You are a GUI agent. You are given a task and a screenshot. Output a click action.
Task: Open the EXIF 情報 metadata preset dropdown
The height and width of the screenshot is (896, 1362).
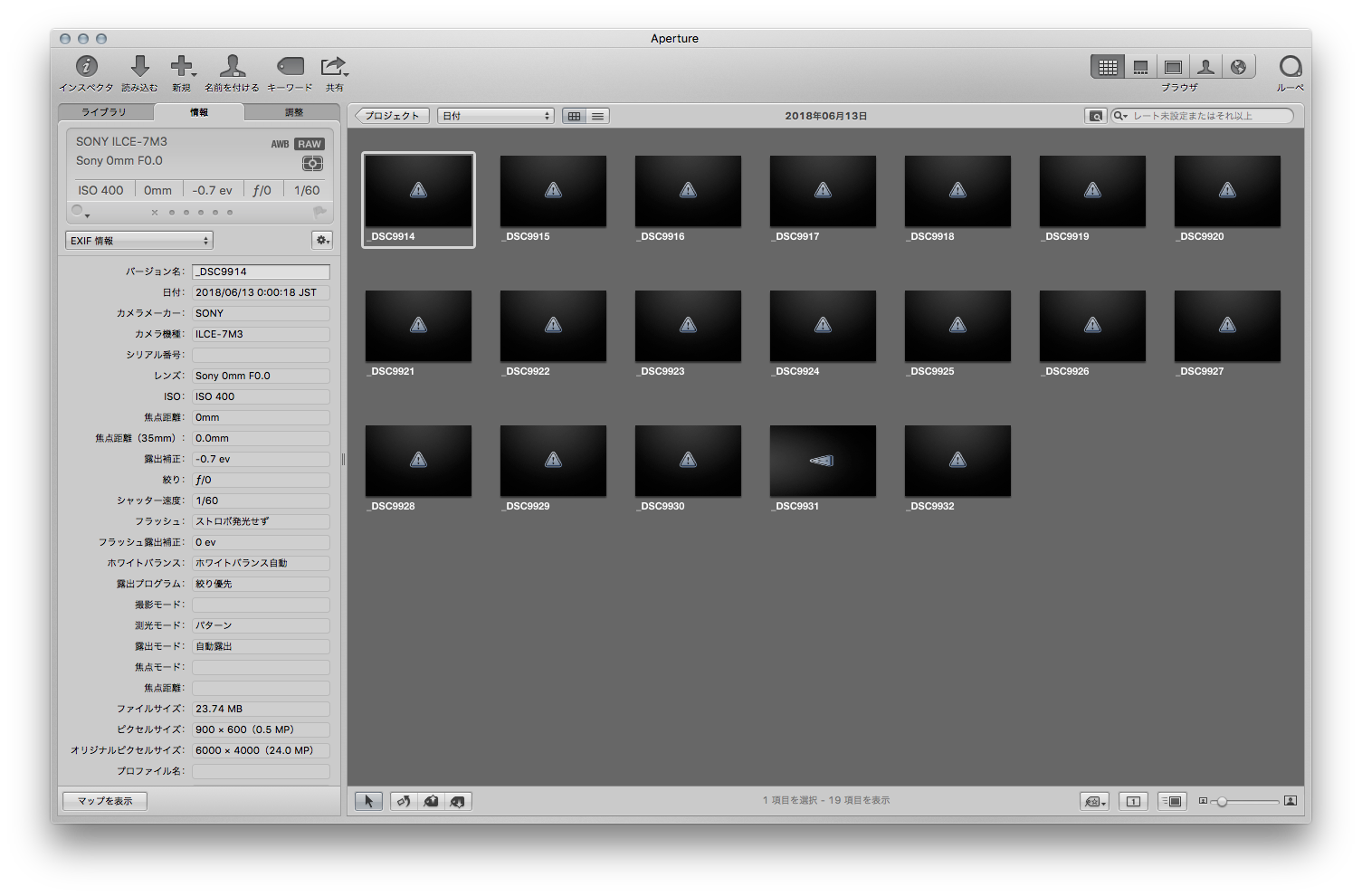[139, 241]
